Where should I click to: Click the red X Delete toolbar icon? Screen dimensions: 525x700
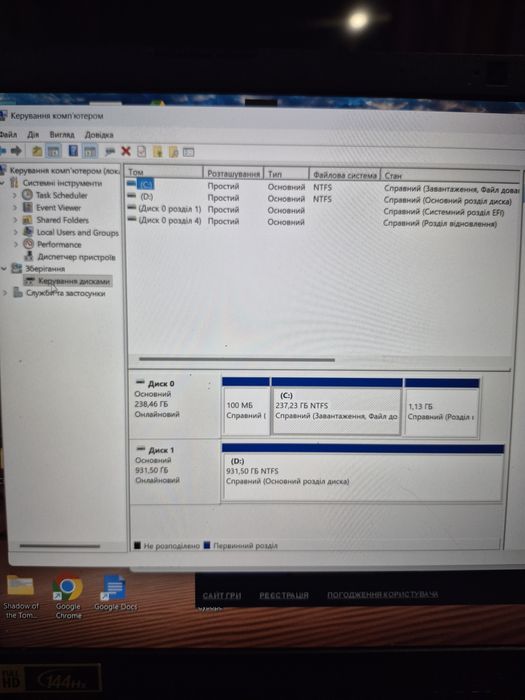click(x=126, y=151)
